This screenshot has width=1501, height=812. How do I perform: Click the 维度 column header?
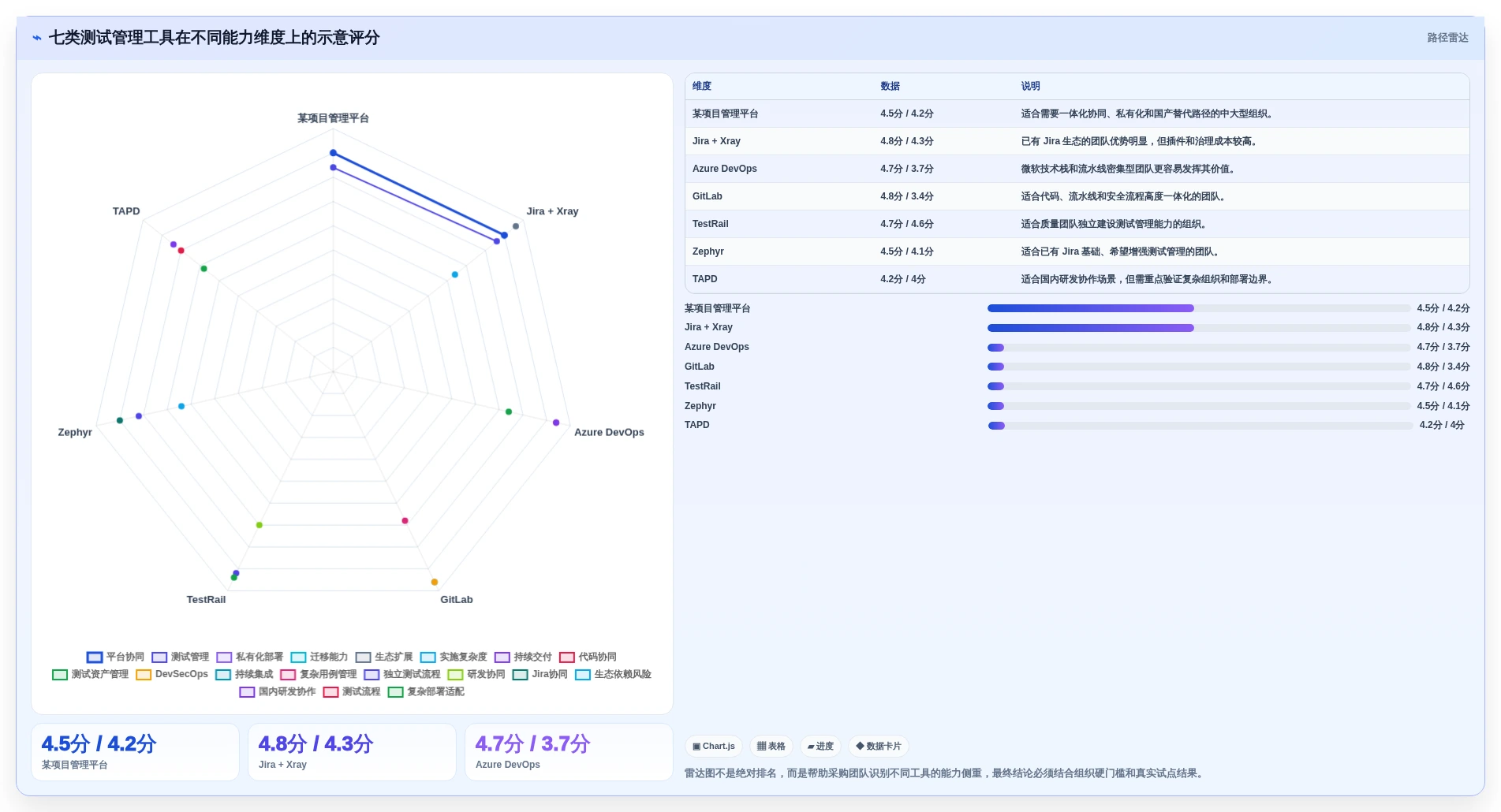pos(702,86)
